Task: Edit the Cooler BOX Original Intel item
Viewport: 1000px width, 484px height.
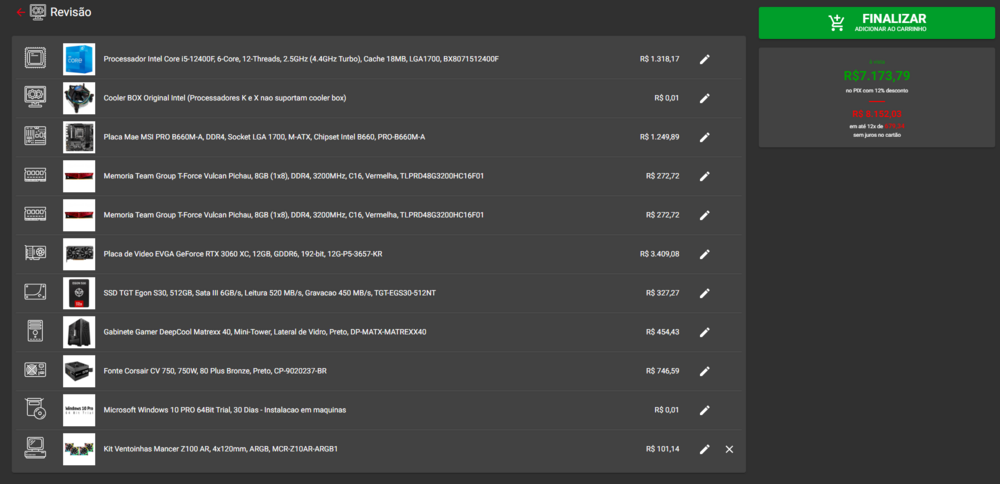Action: tap(704, 98)
